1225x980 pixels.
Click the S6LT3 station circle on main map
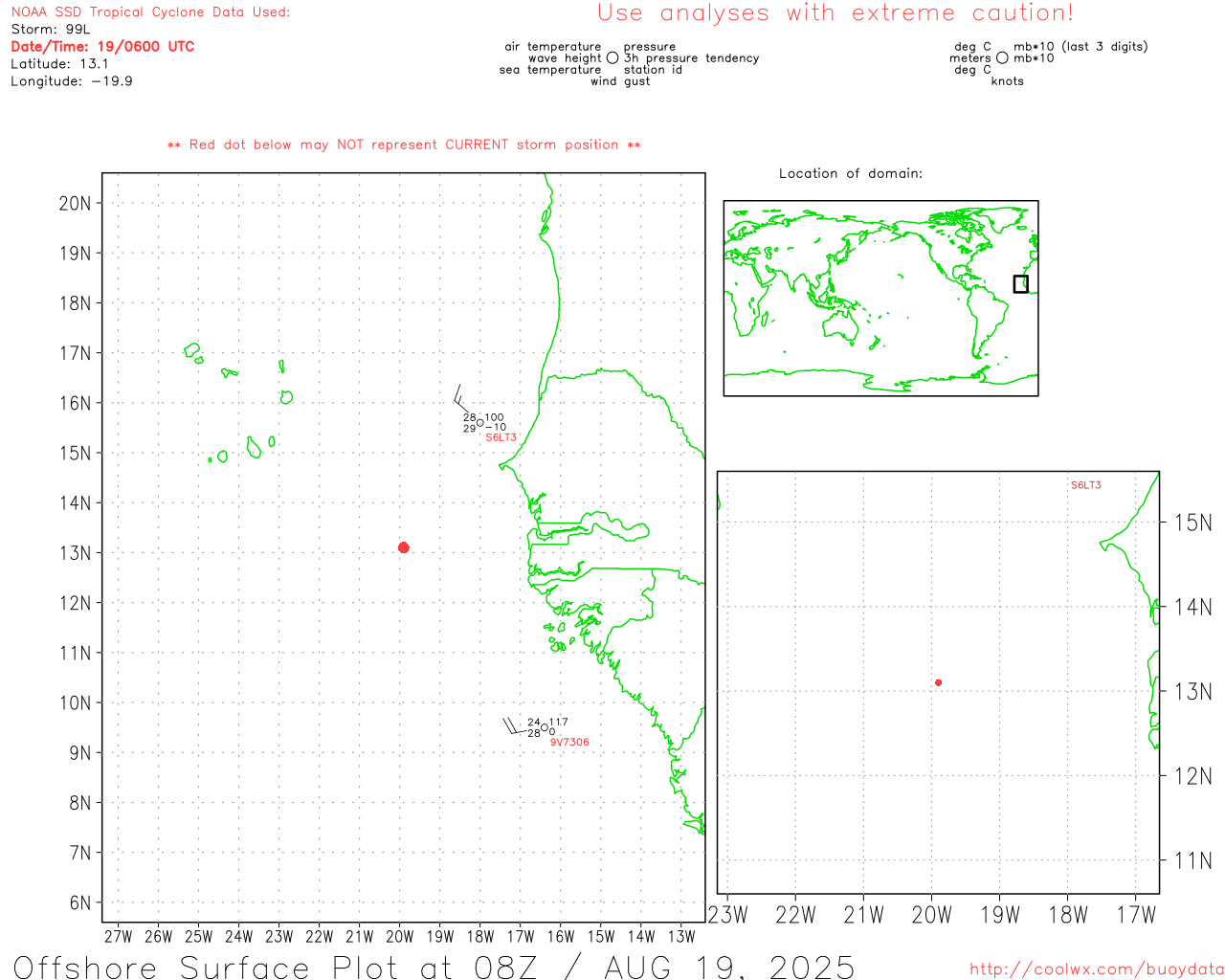point(480,423)
